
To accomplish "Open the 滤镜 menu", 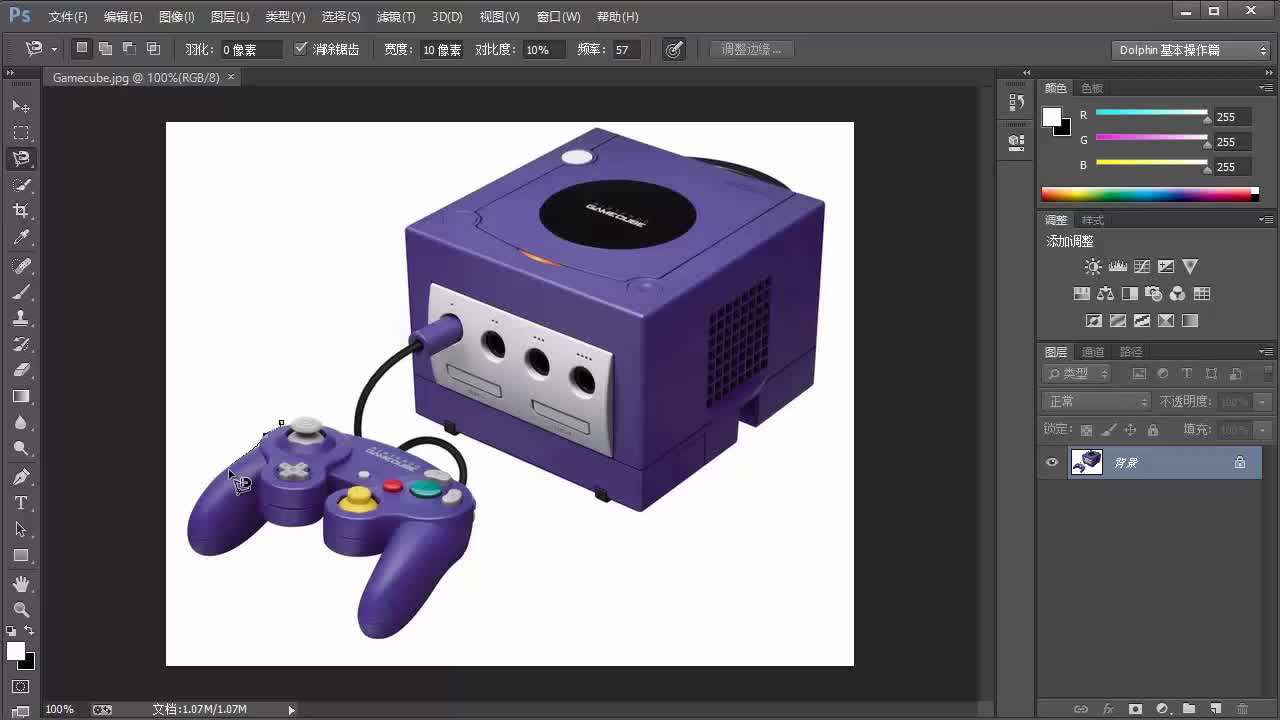I will (x=396, y=16).
